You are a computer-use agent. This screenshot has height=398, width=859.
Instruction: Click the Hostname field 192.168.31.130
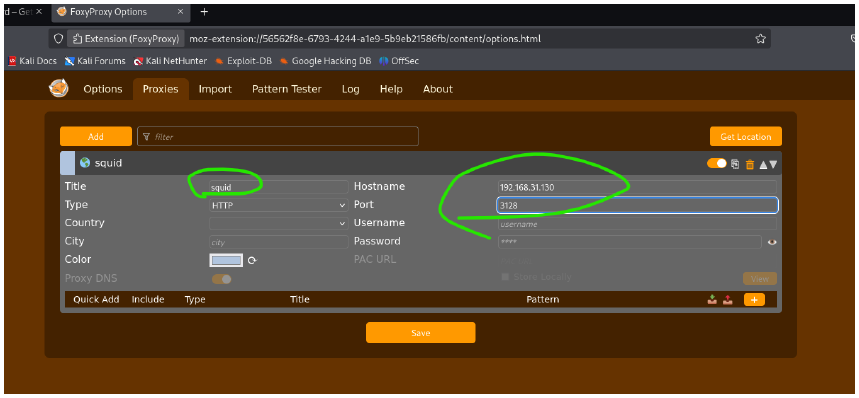pyautogui.click(x=637, y=187)
